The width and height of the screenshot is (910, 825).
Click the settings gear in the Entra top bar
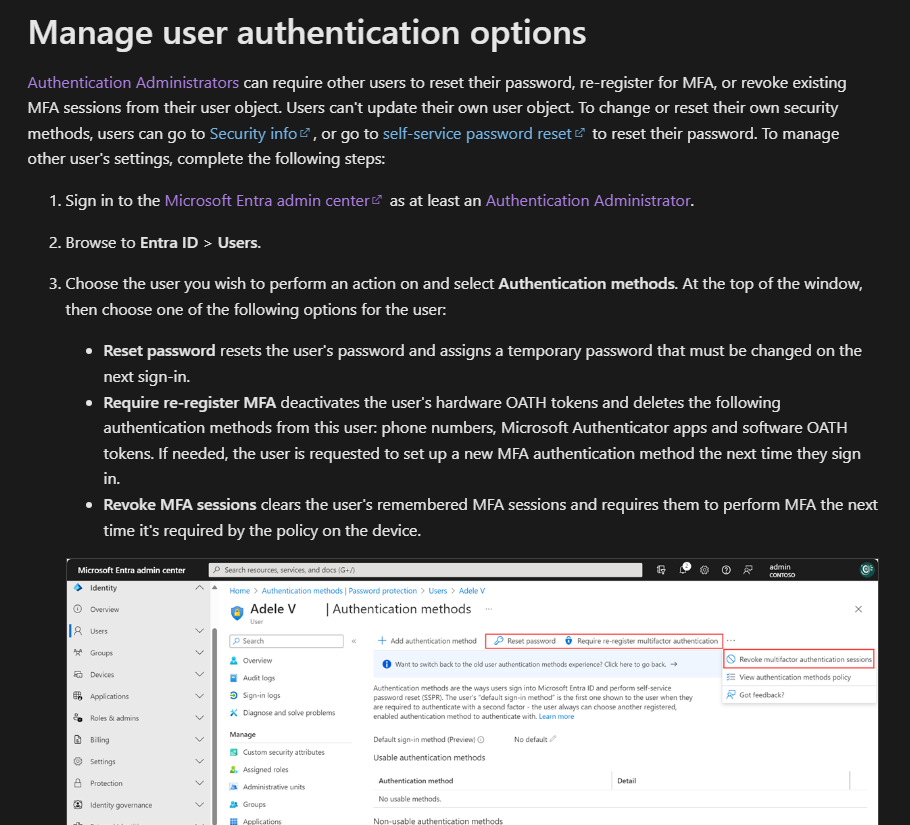point(704,569)
